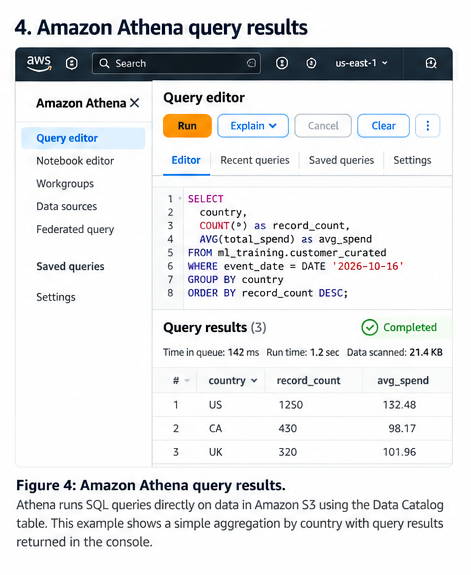The height and width of the screenshot is (575, 471).
Task: Click the Completed status label
Action: coord(410,327)
